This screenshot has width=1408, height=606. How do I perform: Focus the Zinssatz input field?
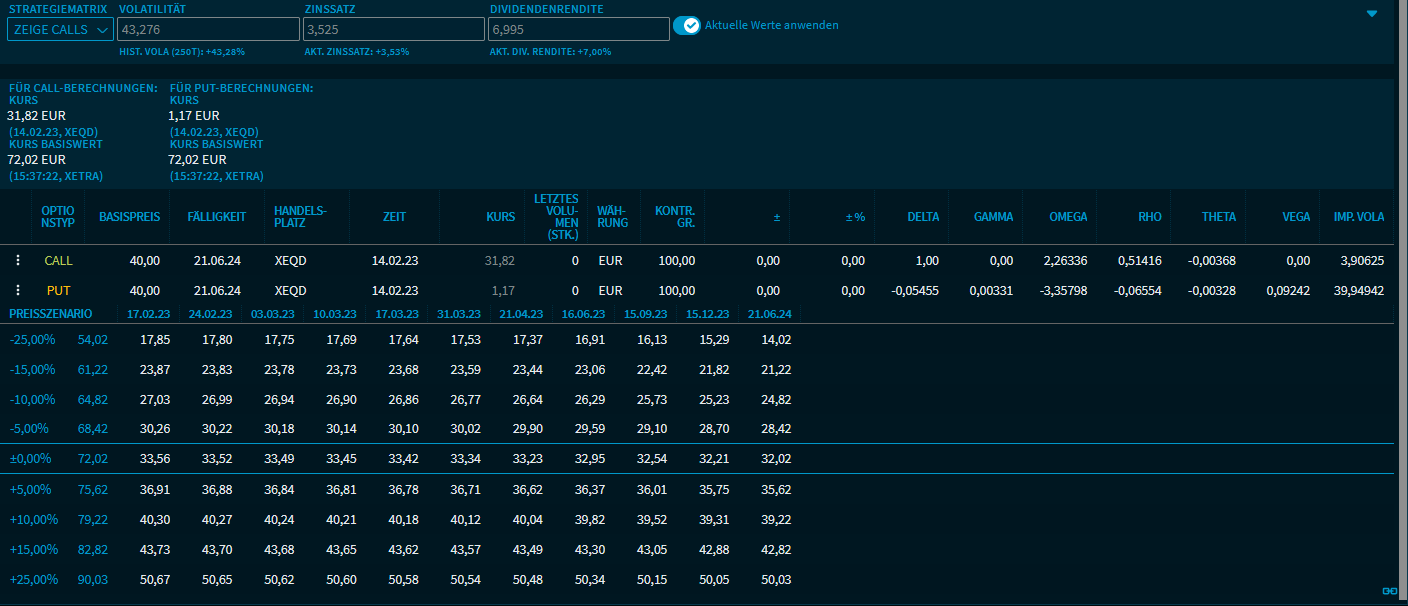coord(394,29)
